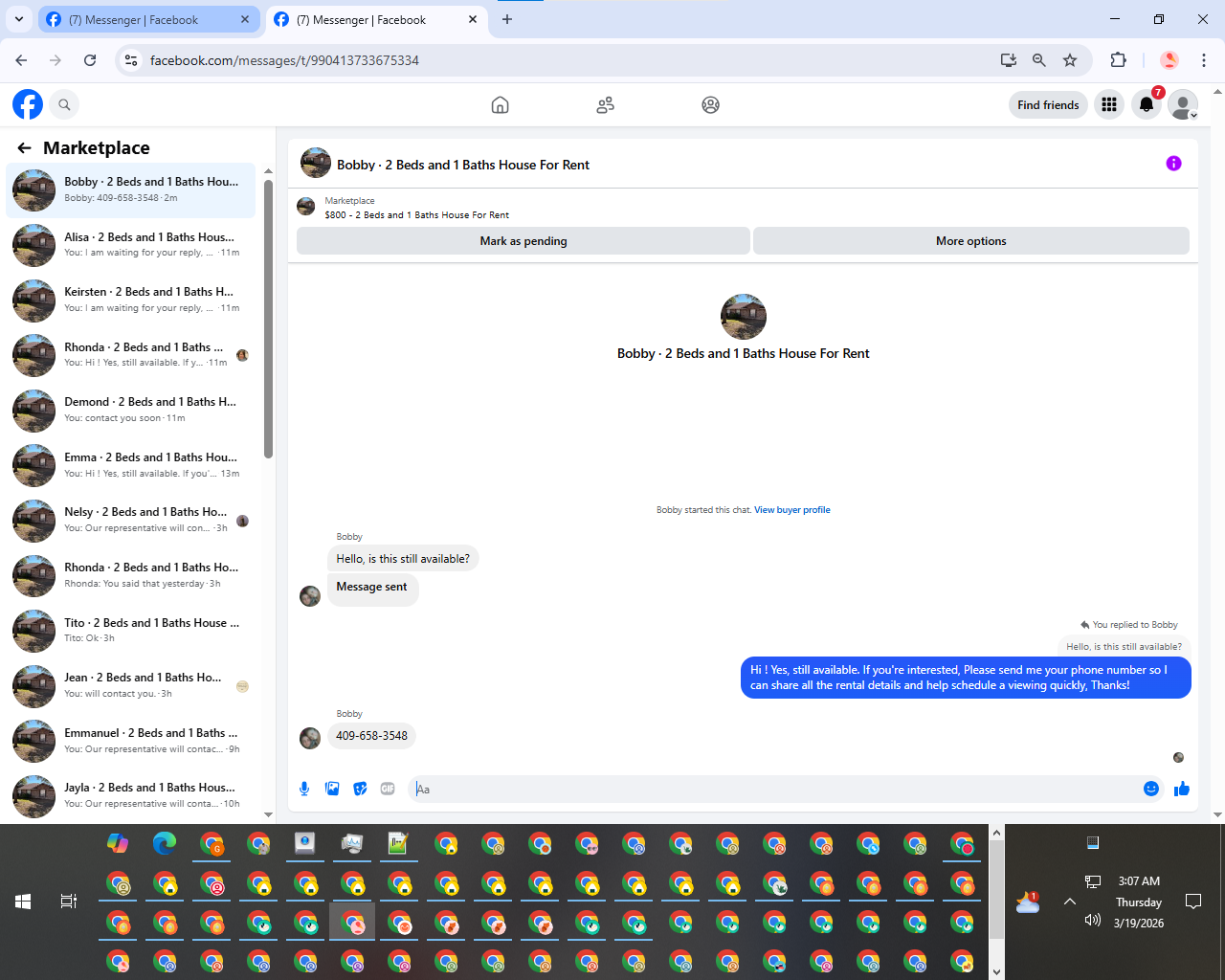Open the volume speaker tray icon
Screen dimensions: 1225x980
[1092, 920]
